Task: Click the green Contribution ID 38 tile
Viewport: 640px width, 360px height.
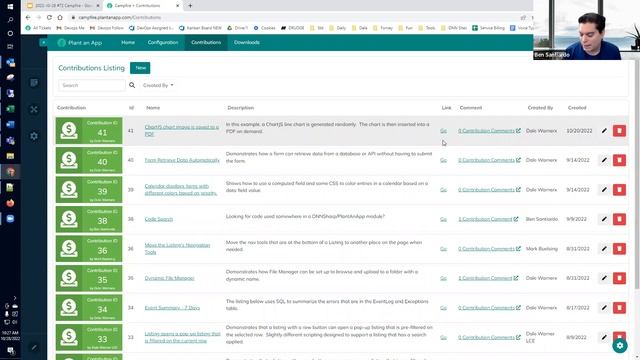Action: click(x=89, y=219)
